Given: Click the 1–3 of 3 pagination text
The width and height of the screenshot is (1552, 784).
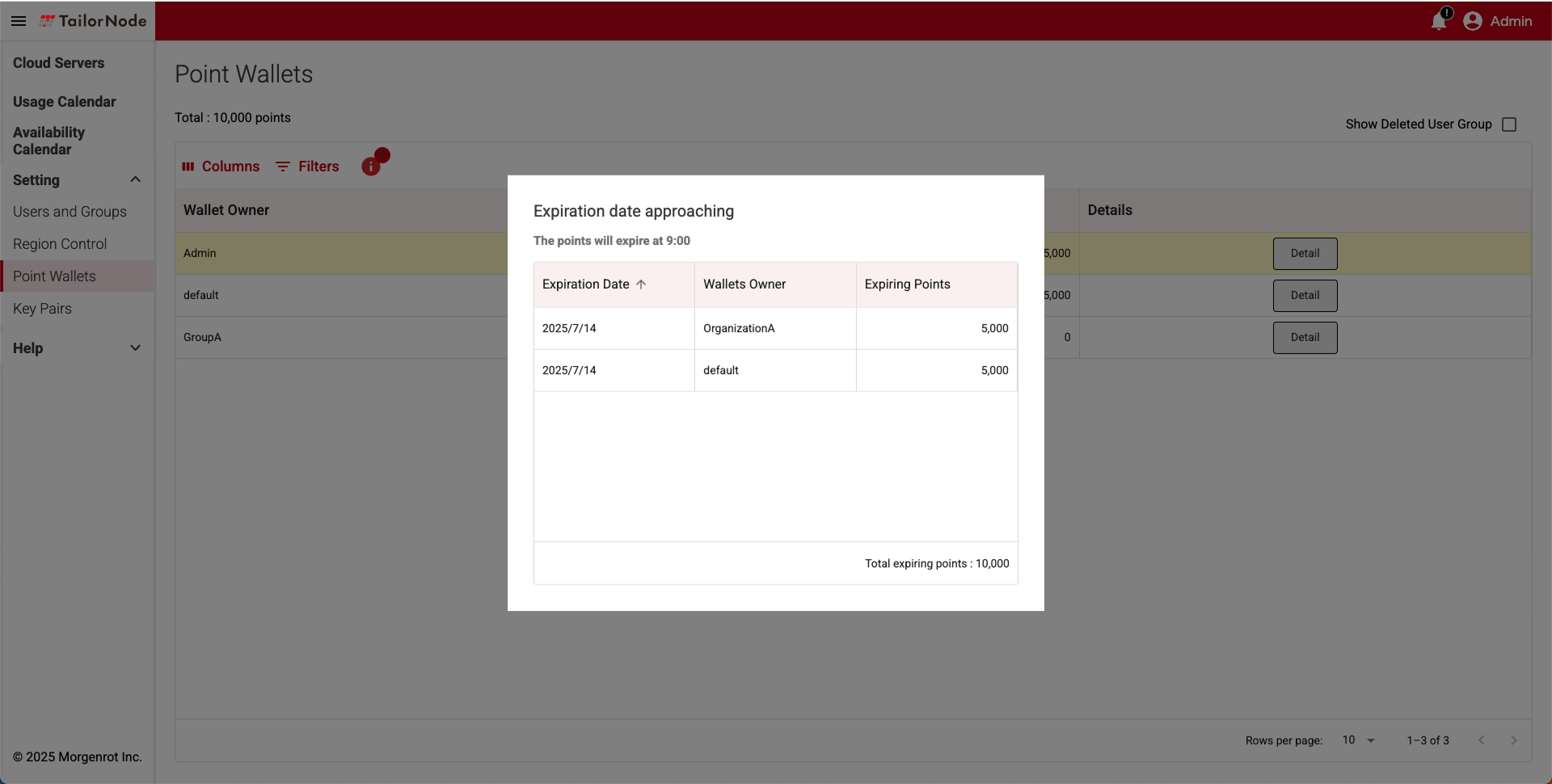Looking at the screenshot, I should (1428, 740).
